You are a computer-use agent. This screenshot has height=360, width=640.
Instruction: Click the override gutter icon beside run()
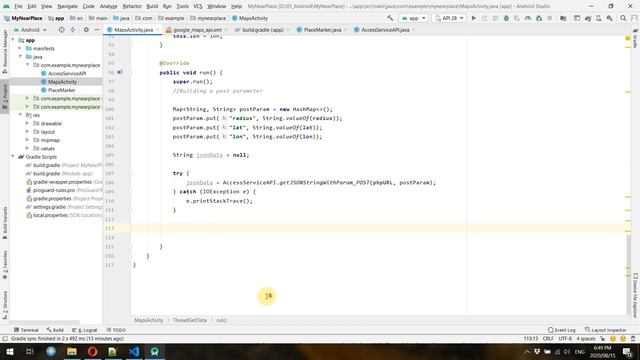[120, 72]
